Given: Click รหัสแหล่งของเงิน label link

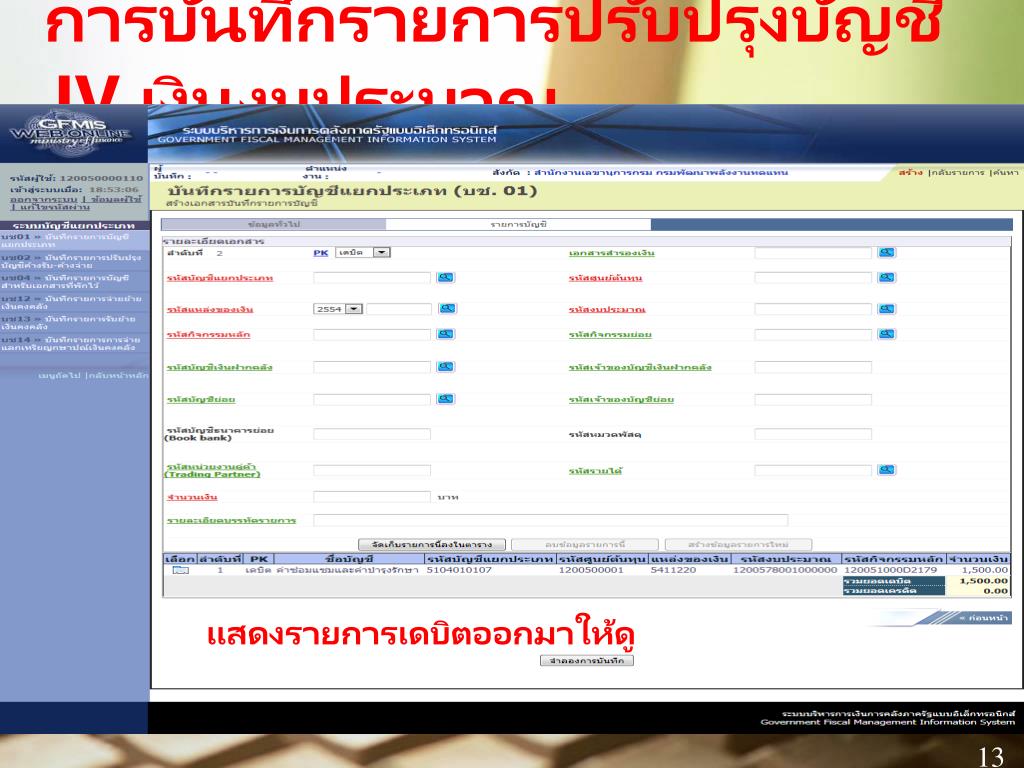Looking at the screenshot, I should point(210,310).
